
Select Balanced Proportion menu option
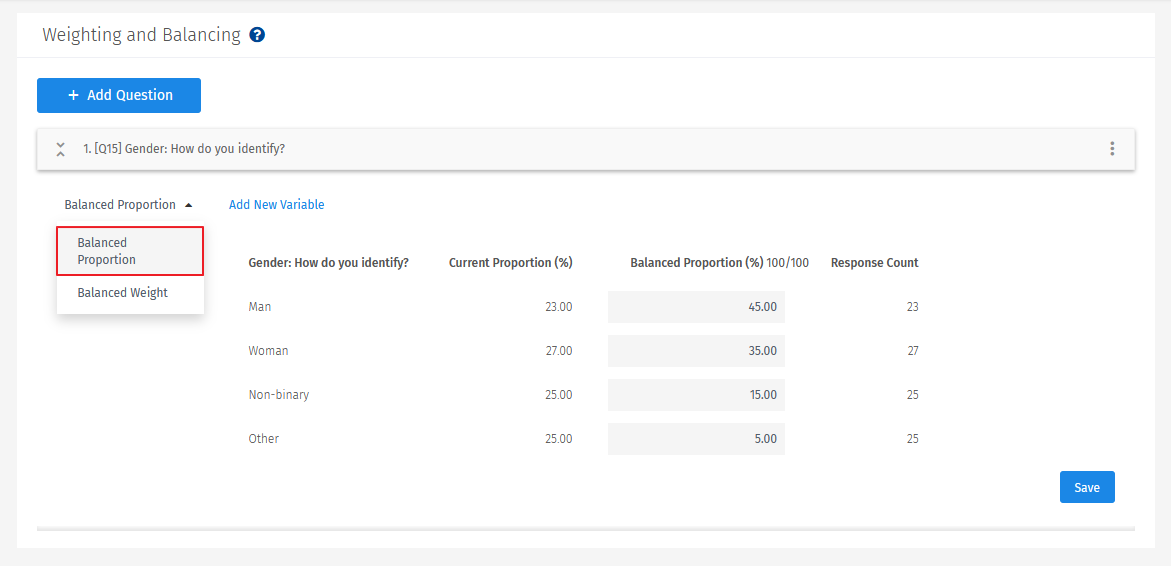pos(130,251)
